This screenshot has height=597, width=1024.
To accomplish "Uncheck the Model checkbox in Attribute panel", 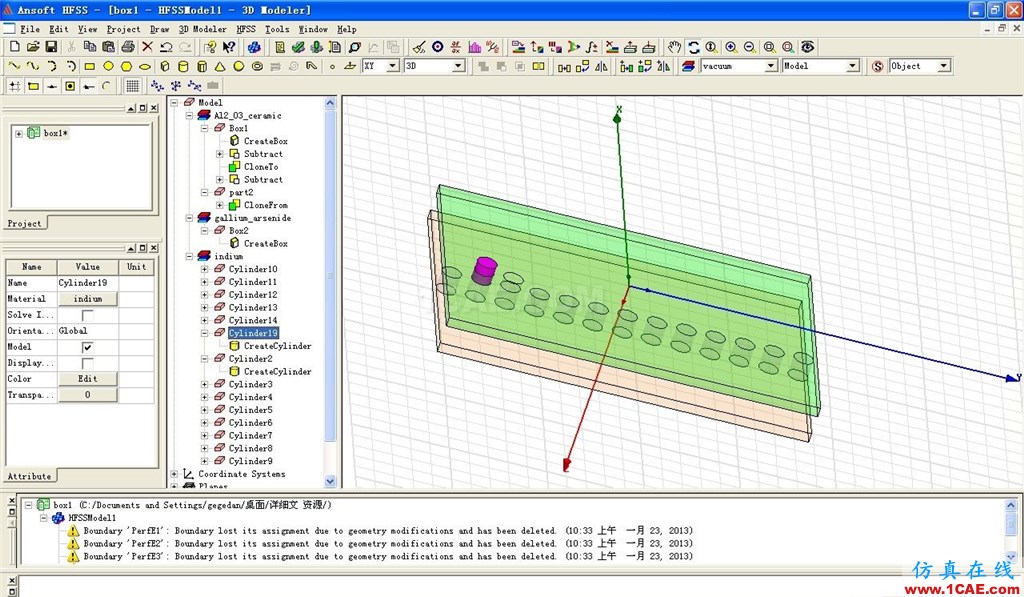I will coord(87,347).
